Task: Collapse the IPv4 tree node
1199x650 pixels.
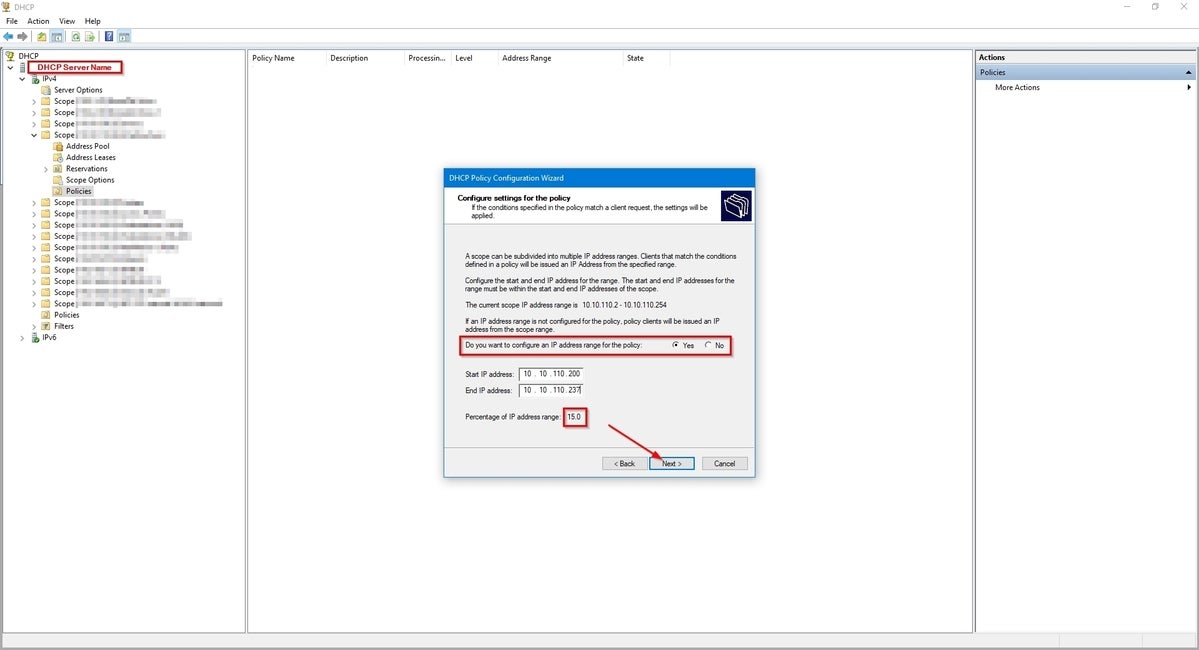Action: click(x=22, y=78)
